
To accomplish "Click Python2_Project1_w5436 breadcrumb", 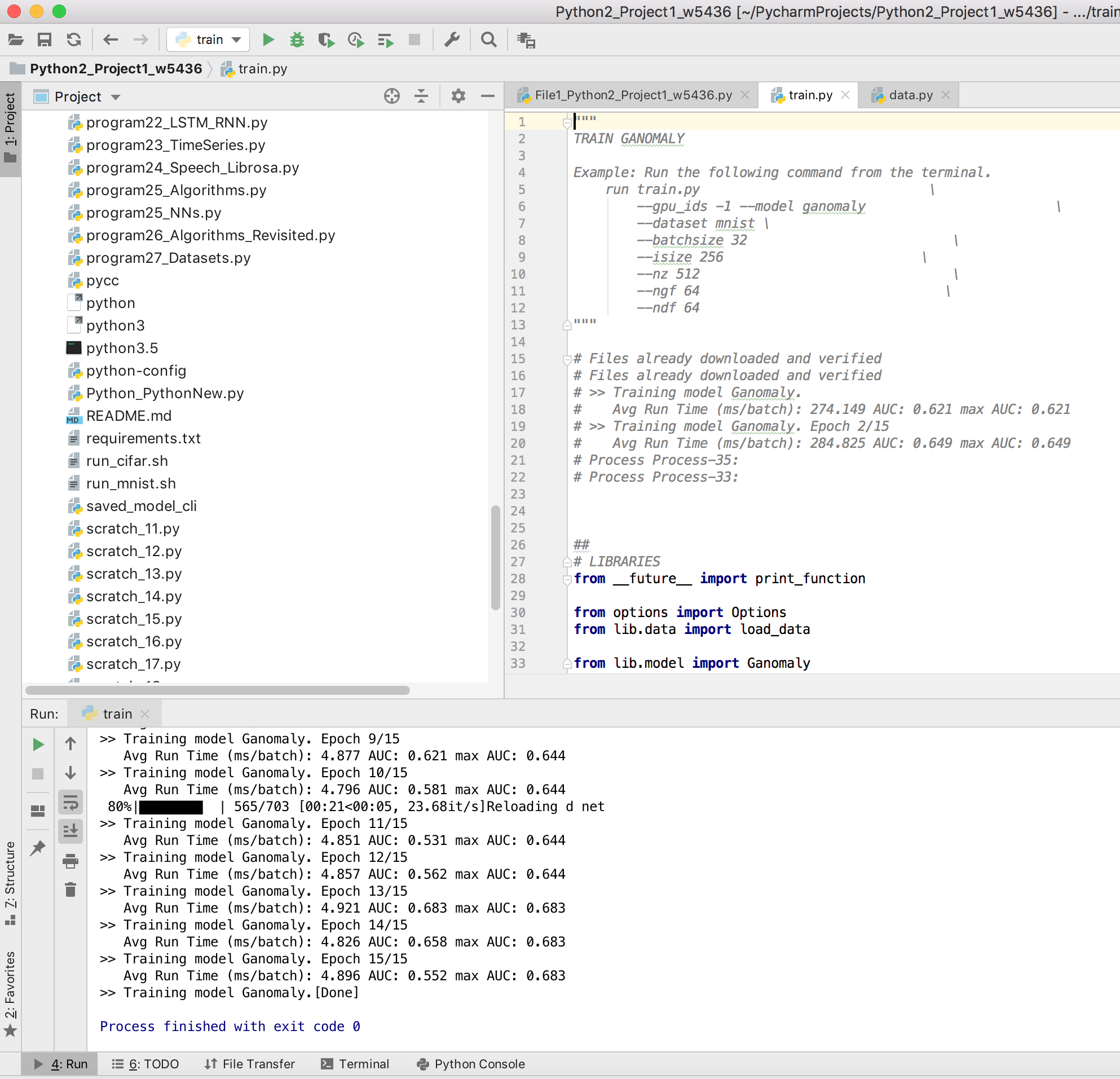I will tap(116, 69).
